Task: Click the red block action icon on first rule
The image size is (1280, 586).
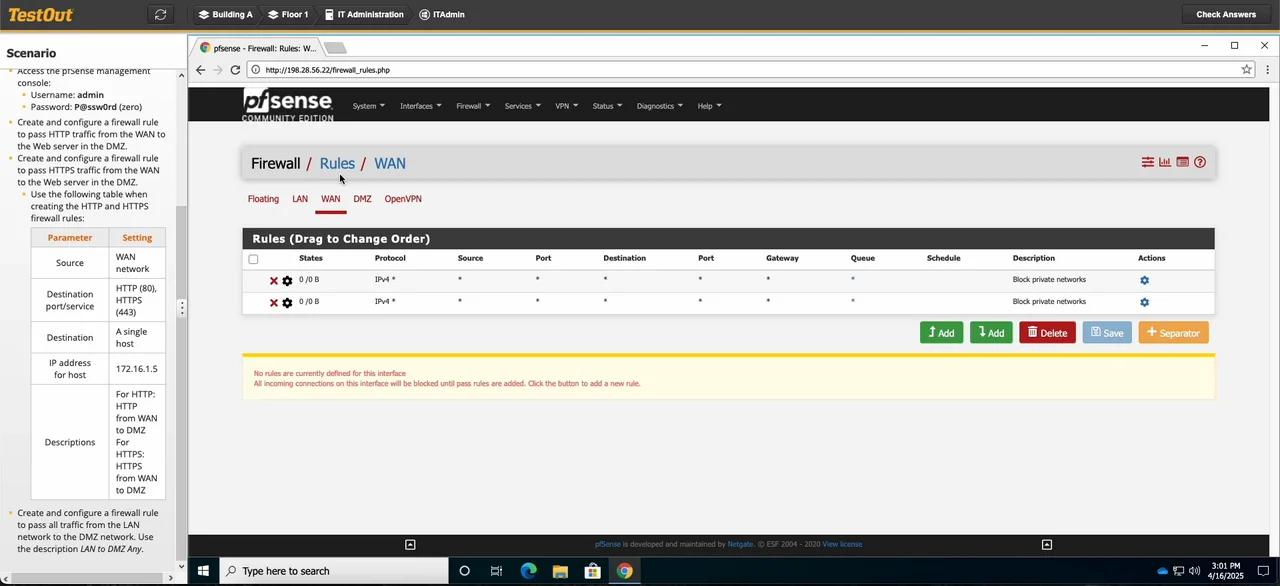Action: 273,280
